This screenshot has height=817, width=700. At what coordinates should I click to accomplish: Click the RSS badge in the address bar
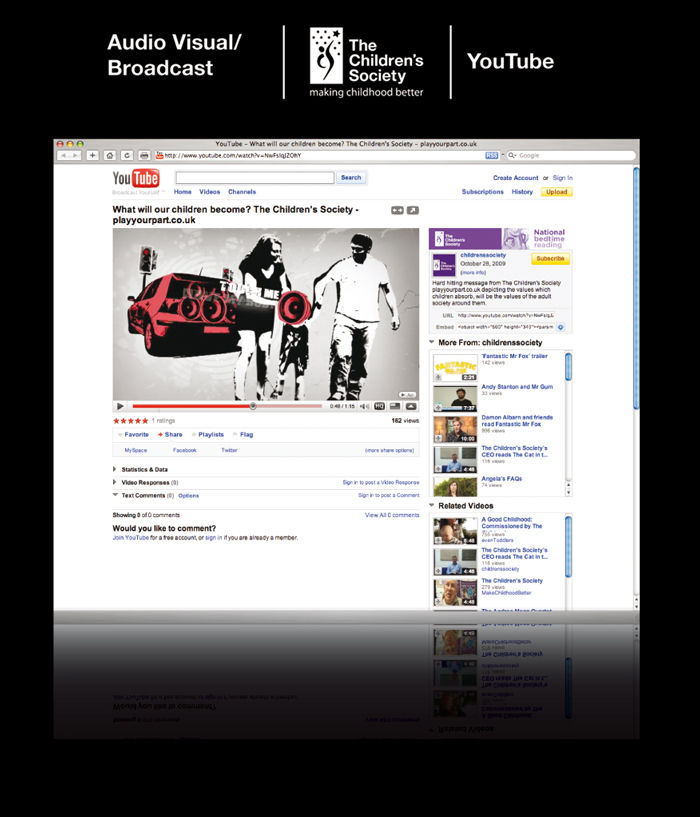[x=492, y=155]
